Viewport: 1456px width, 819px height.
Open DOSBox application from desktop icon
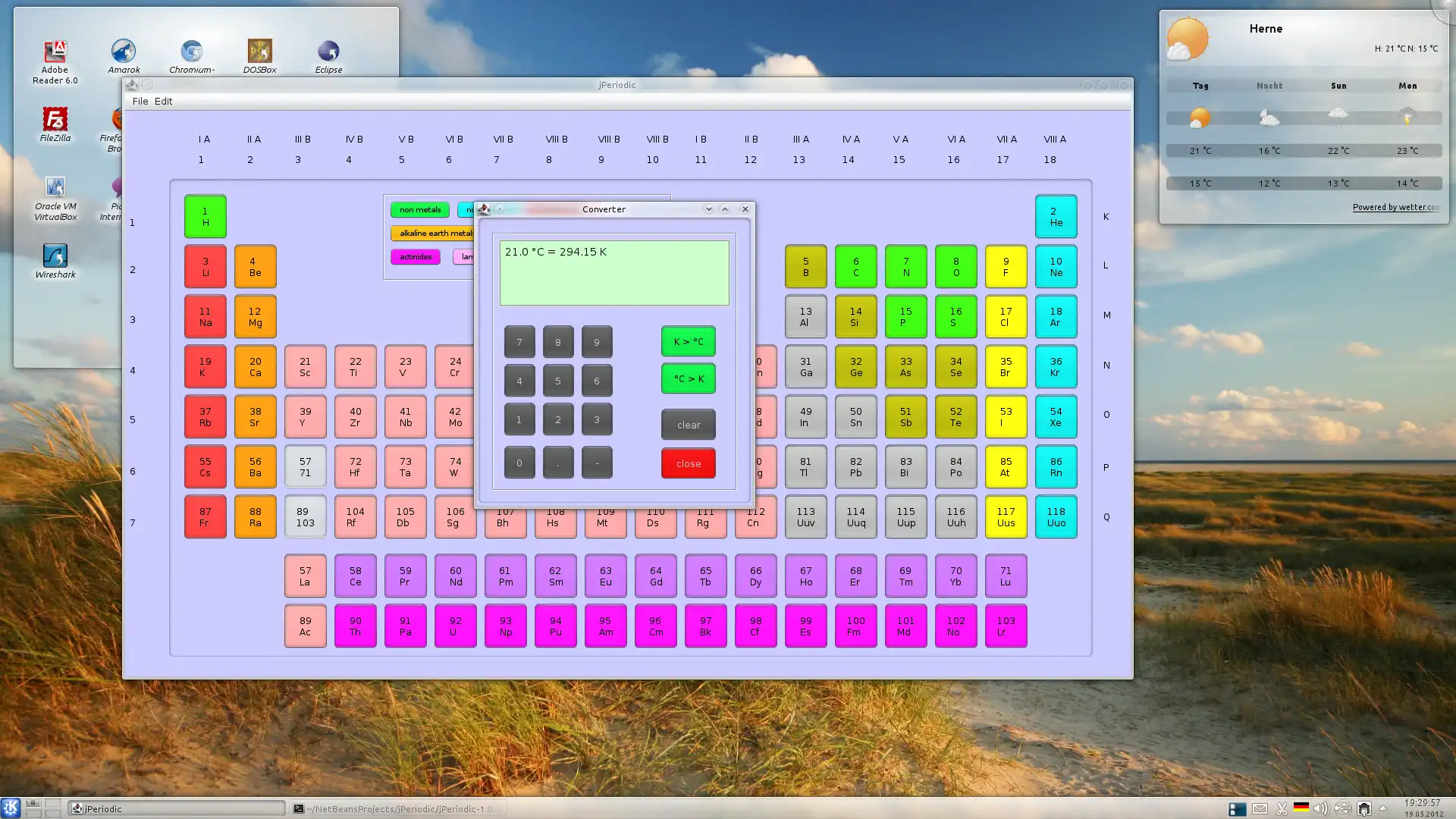coord(259,51)
